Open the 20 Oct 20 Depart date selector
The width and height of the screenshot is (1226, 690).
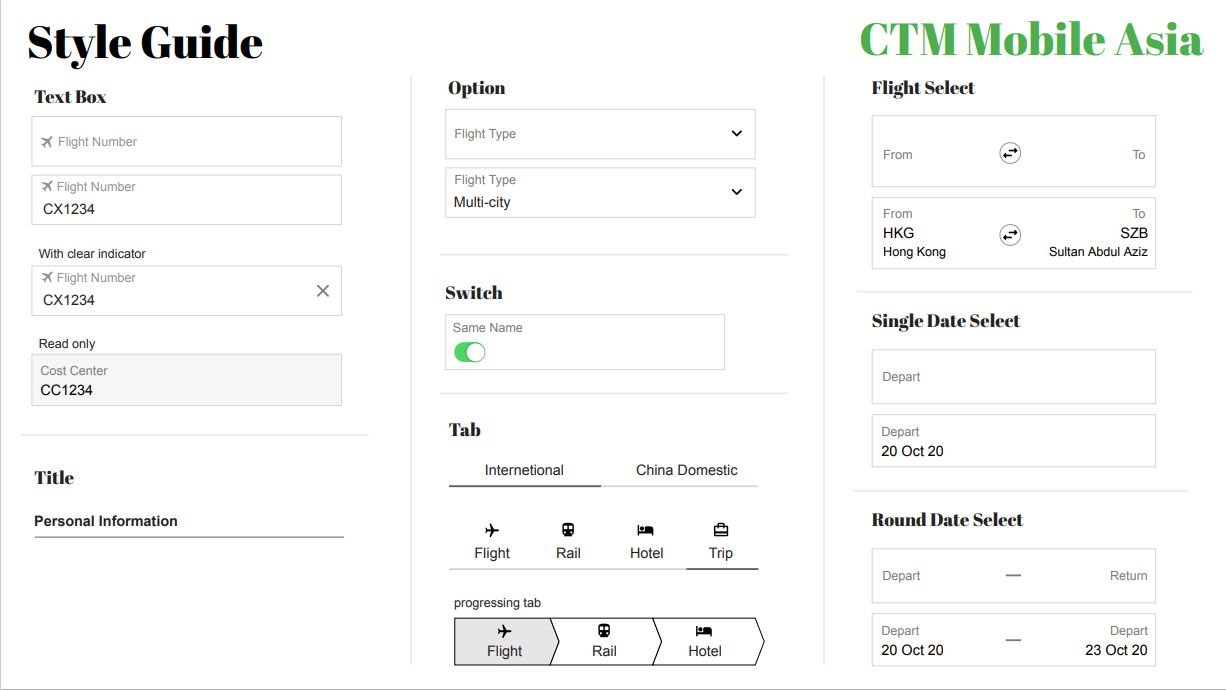1013,441
